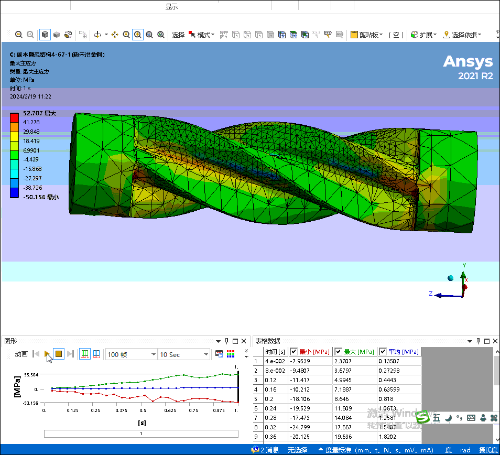The image size is (500, 455).
Task: Activate the highlighted box zoom tool
Action: point(138,34)
